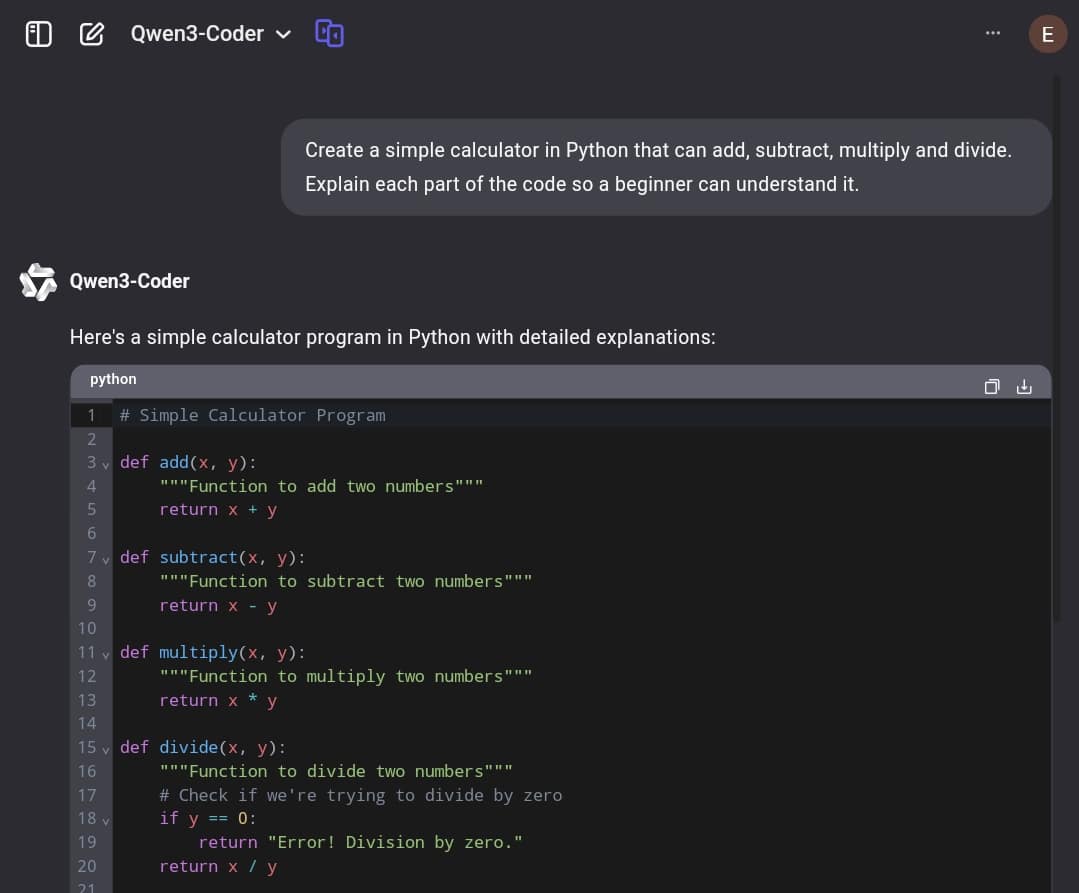Click the user prompt message bubble
The width and height of the screenshot is (1079, 893).
[x=666, y=167]
